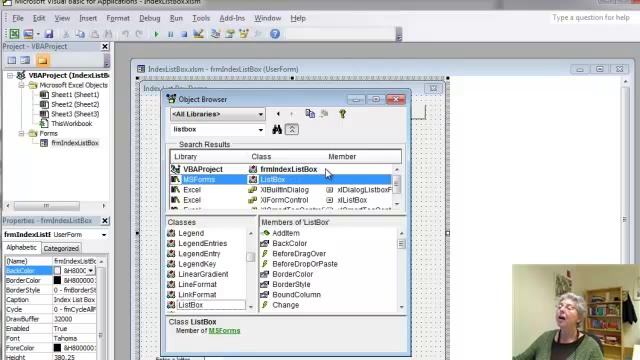Click the Help question mark toolbar icon
This screenshot has width=640, height=360.
tap(275, 34)
